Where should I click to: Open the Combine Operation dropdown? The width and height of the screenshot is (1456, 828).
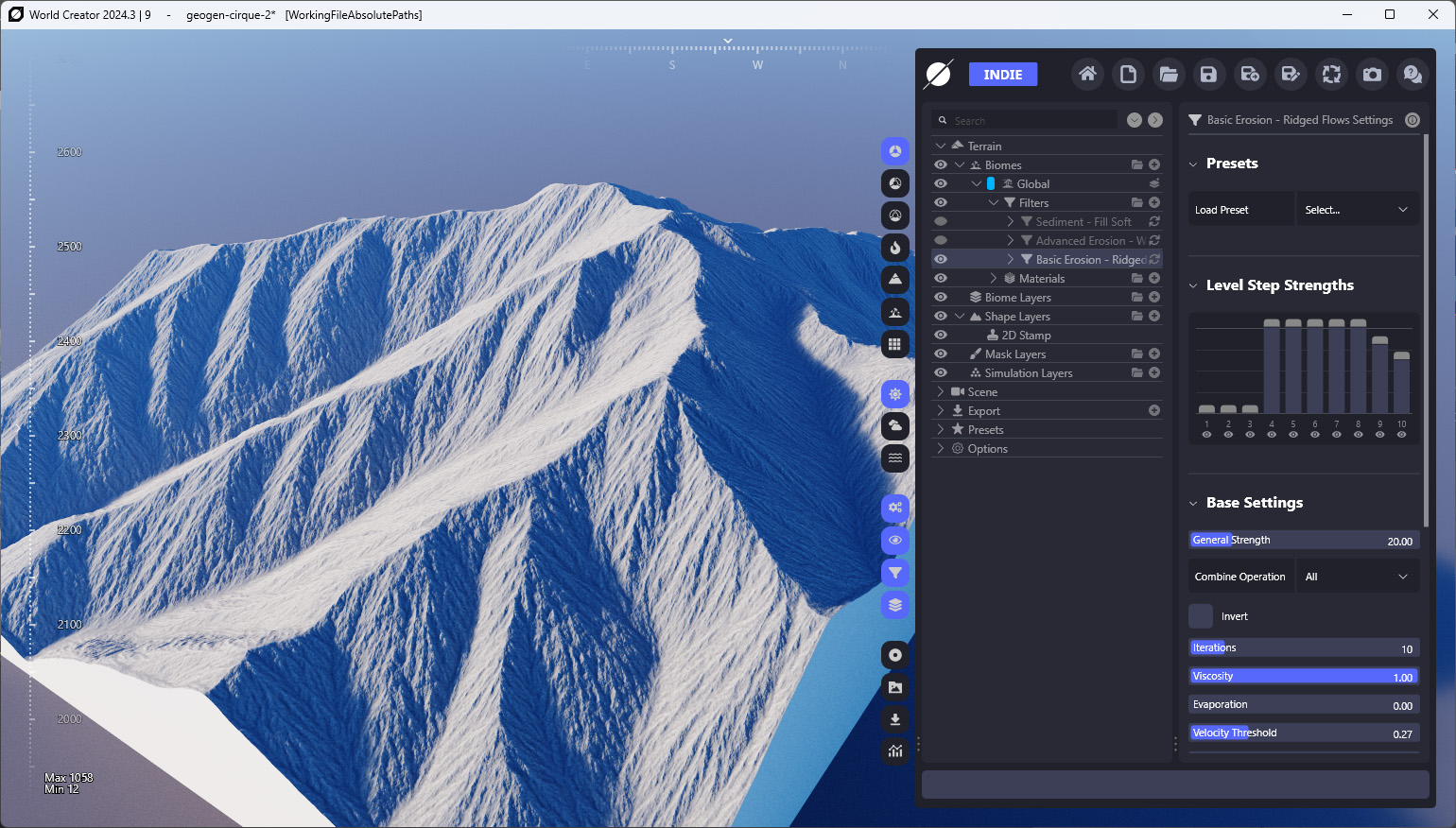1357,577
